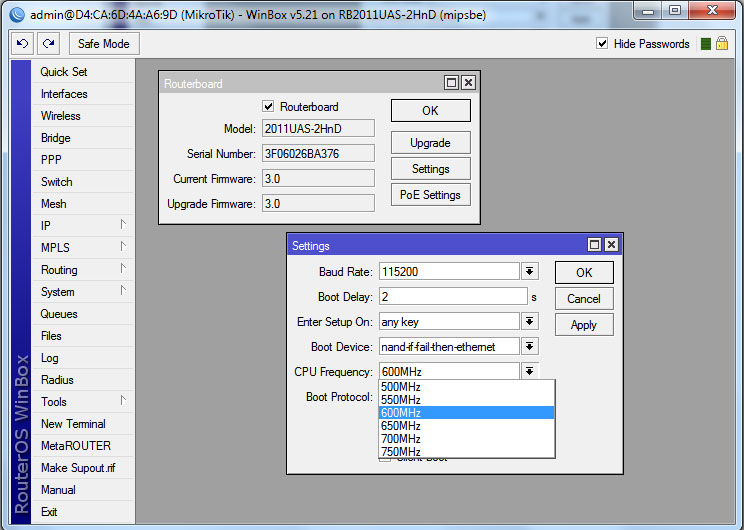
Task: Toggle the Hide Passwords checkbox
Action: [x=602, y=44]
